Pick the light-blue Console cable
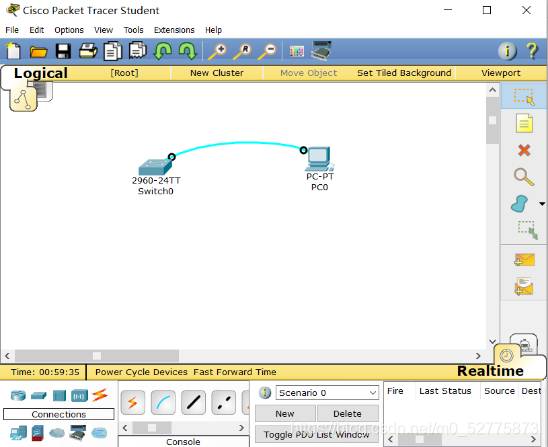The height and width of the screenshot is (447, 548). [163, 402]
